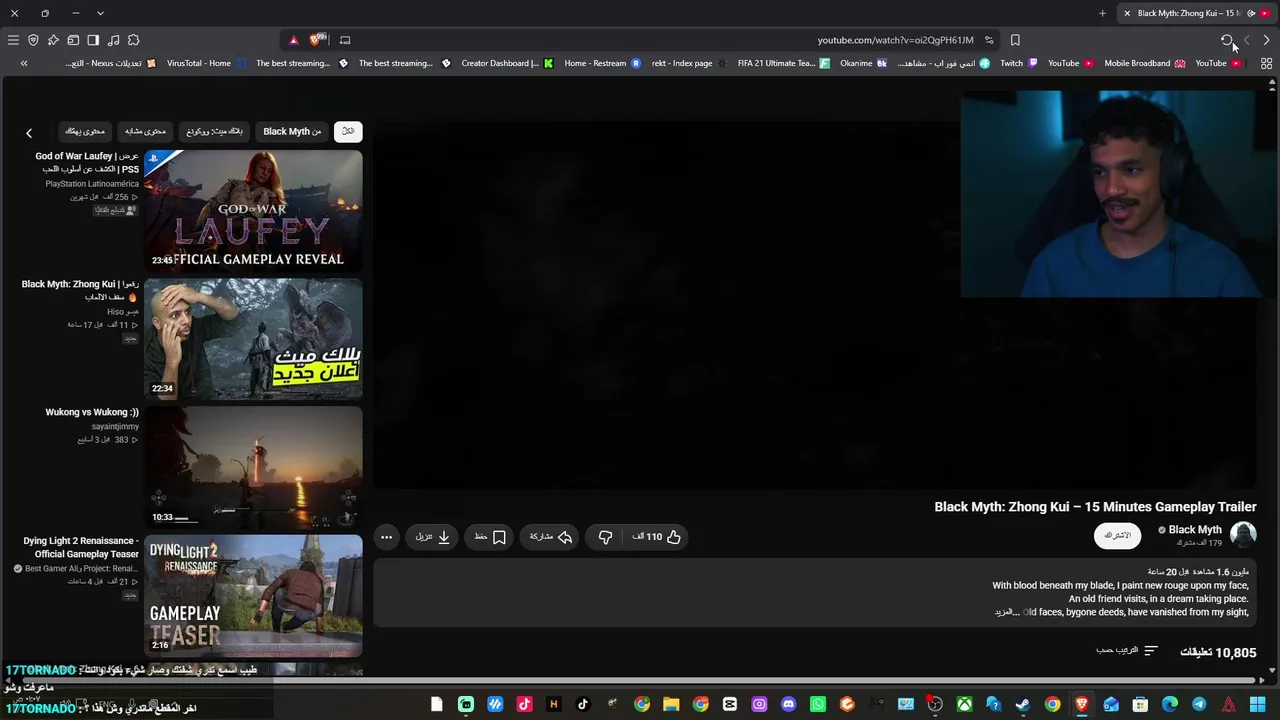Open the Brave Rewards triangle icon
This screenshot has width=1280, height=720.
pos(293,40)
